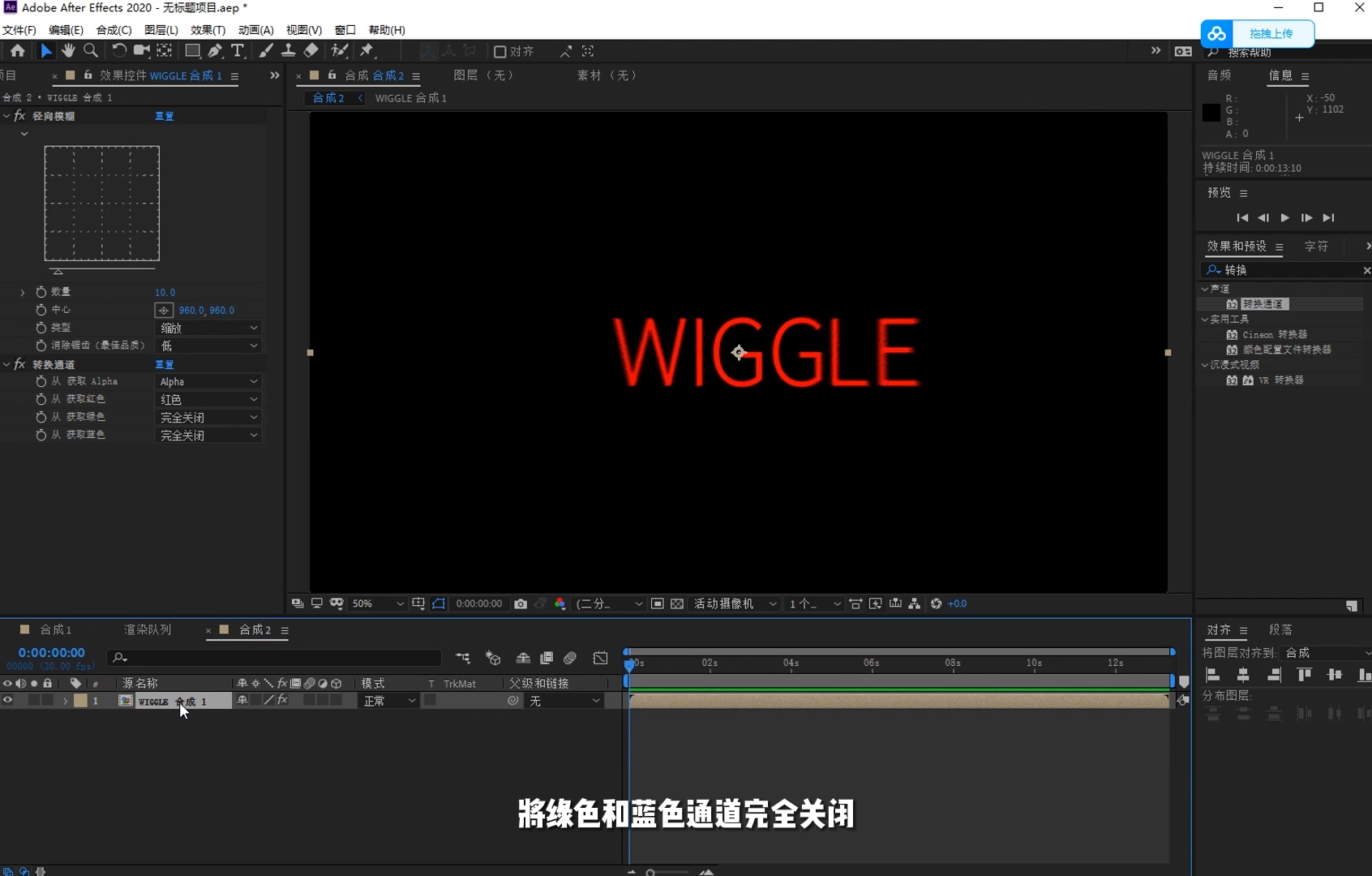Play the composition preview
Viewport: 1372px width, 876px height.
[x=1284, y=217]
